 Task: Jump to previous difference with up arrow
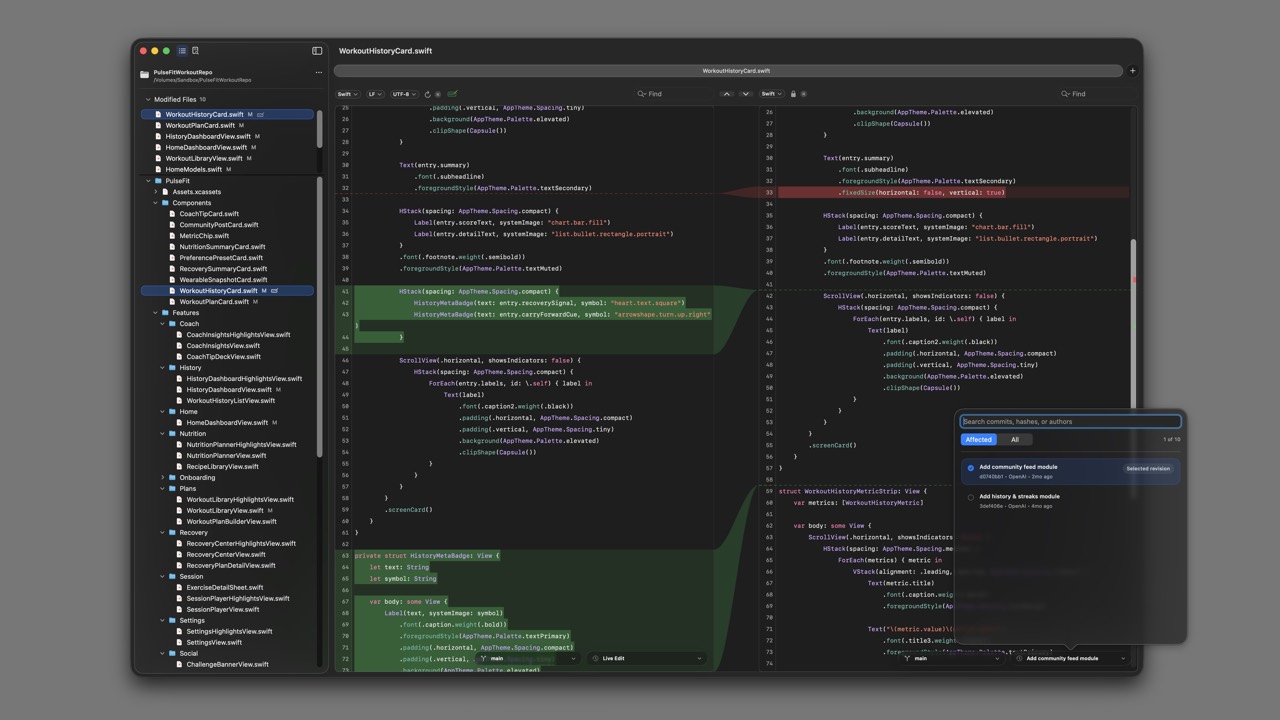tap(727, 94)
